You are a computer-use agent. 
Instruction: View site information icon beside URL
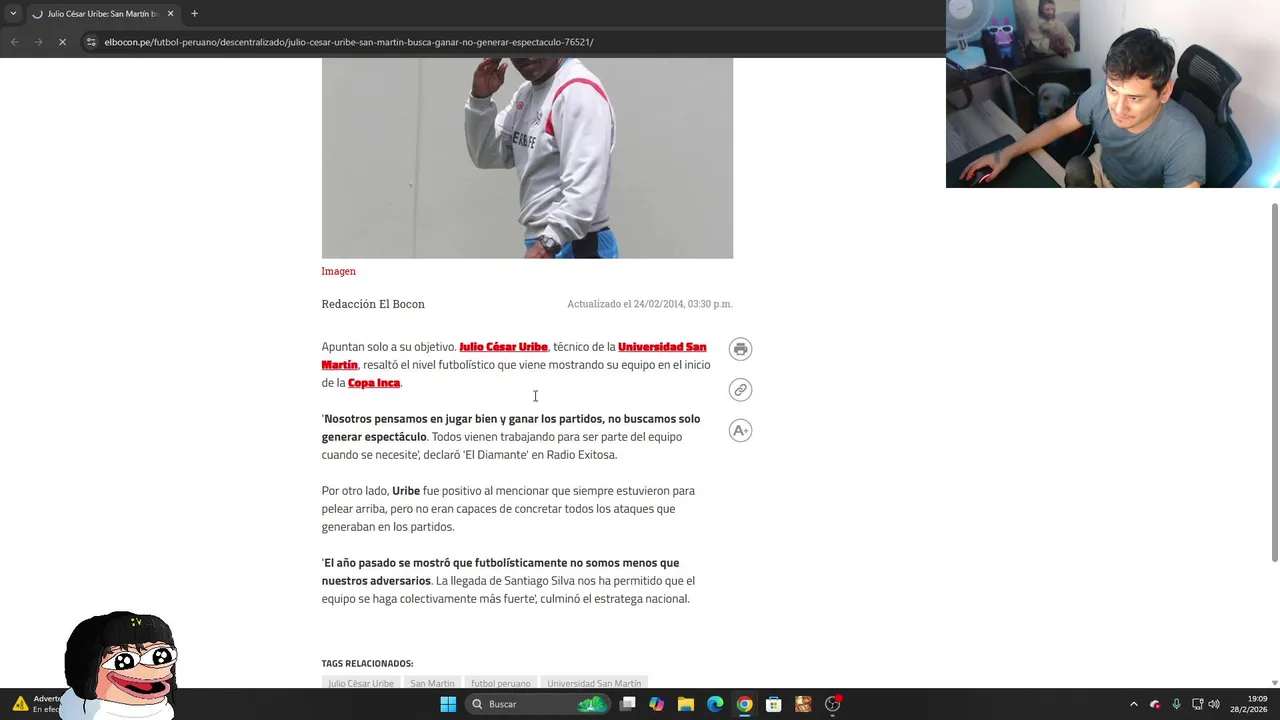[x=91, y=42]
